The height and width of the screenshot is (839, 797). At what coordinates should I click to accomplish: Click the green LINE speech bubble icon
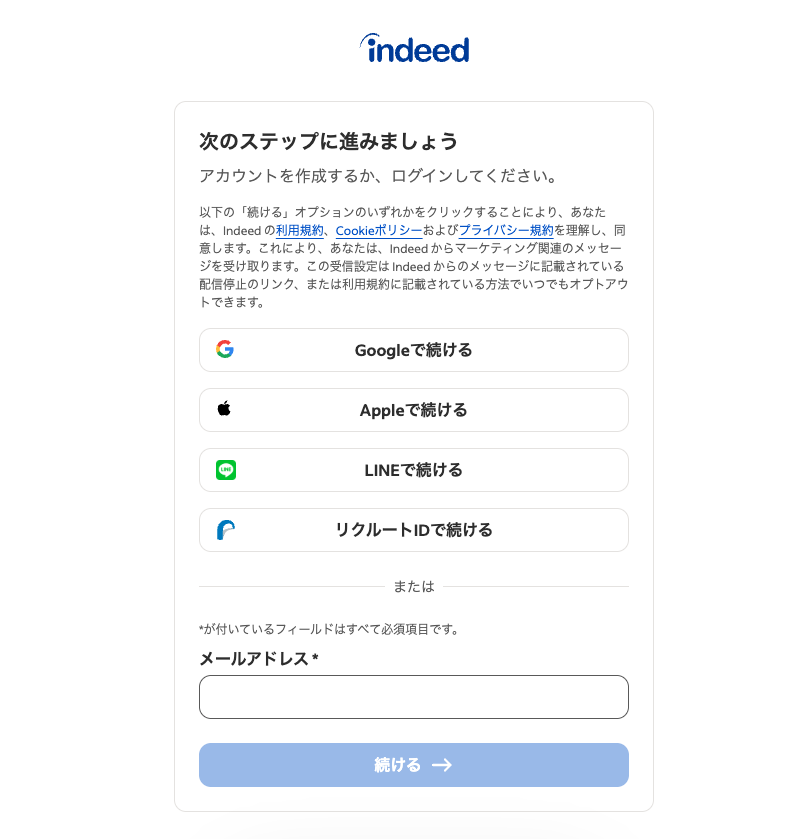tap(226, 469)
